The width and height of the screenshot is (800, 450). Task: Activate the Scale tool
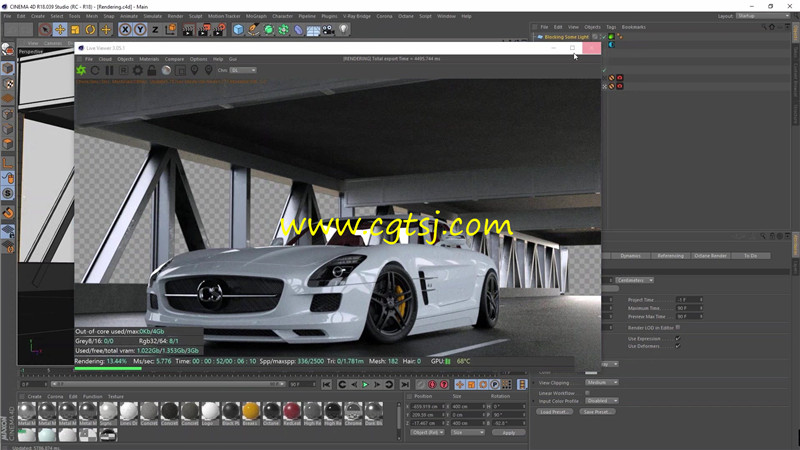point(75,30)
